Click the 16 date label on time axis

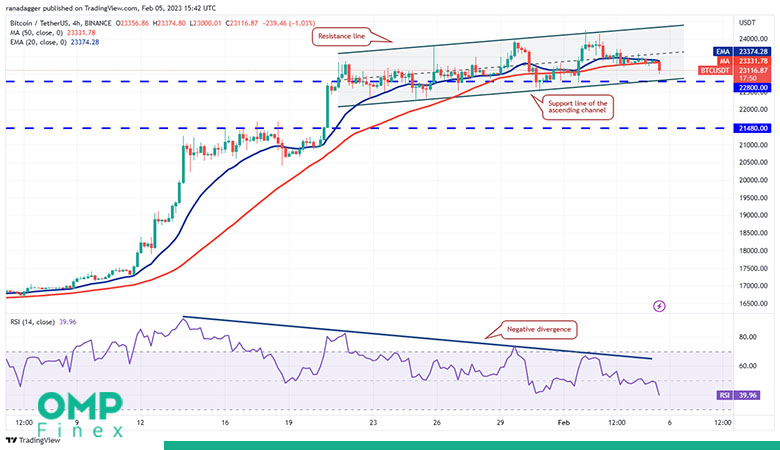pos(225,423)
